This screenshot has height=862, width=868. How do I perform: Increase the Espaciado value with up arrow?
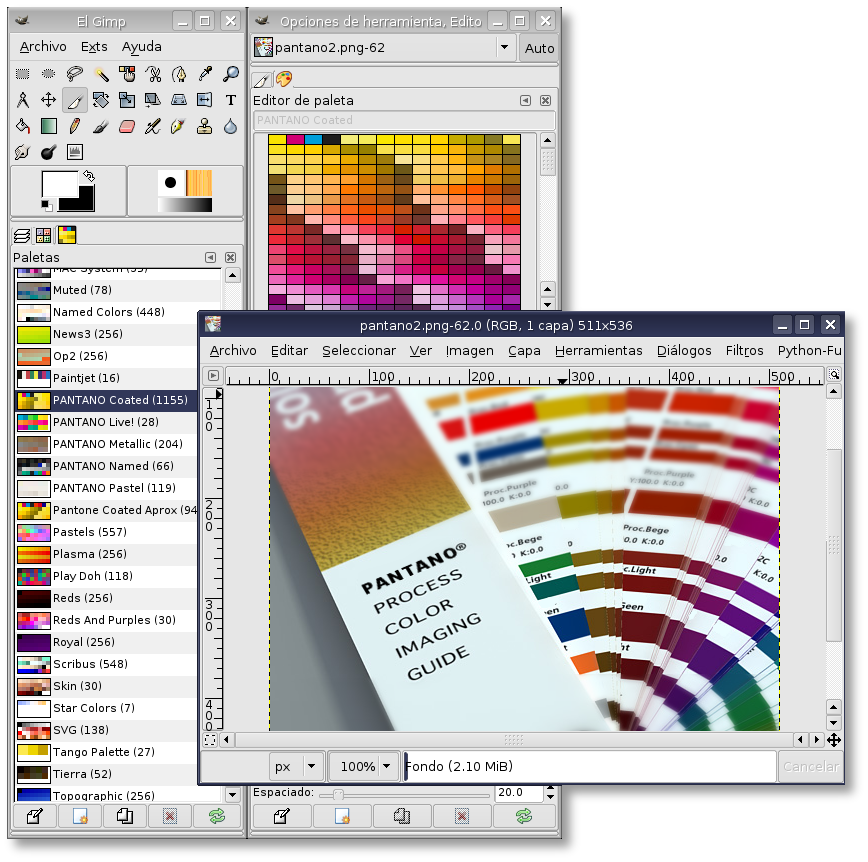[x=550, y=788]
